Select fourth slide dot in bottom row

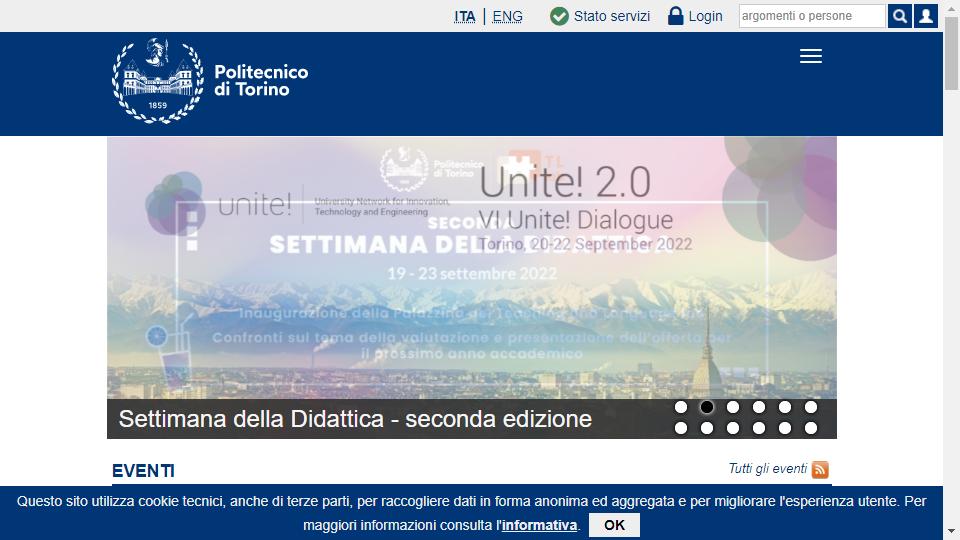(x=759, y=428)
